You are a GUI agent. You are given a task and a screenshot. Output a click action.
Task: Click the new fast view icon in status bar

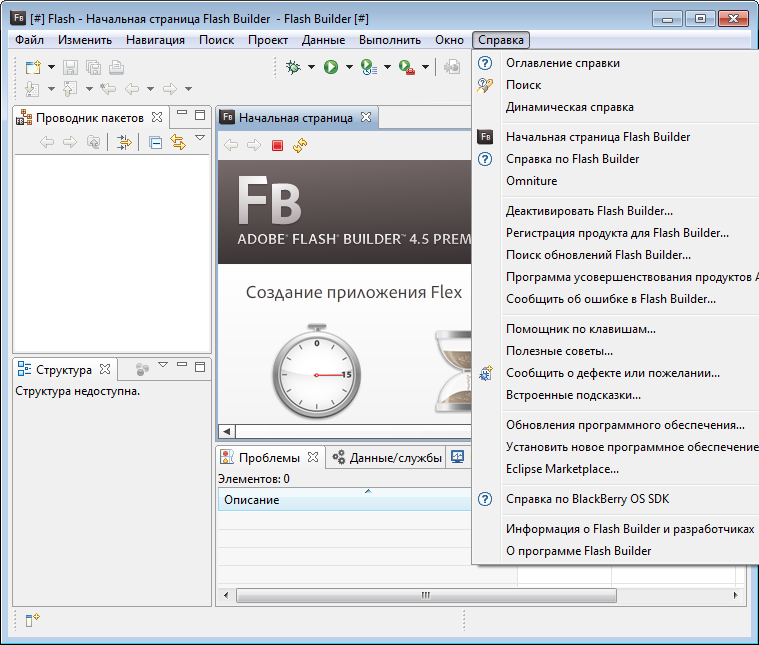click(x=32, y=619)
